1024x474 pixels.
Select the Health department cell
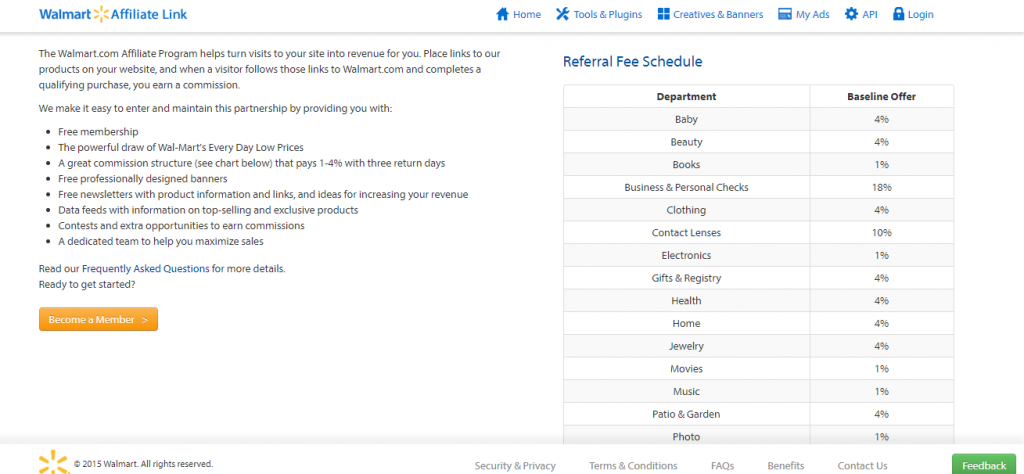click(x=686, y=301)
